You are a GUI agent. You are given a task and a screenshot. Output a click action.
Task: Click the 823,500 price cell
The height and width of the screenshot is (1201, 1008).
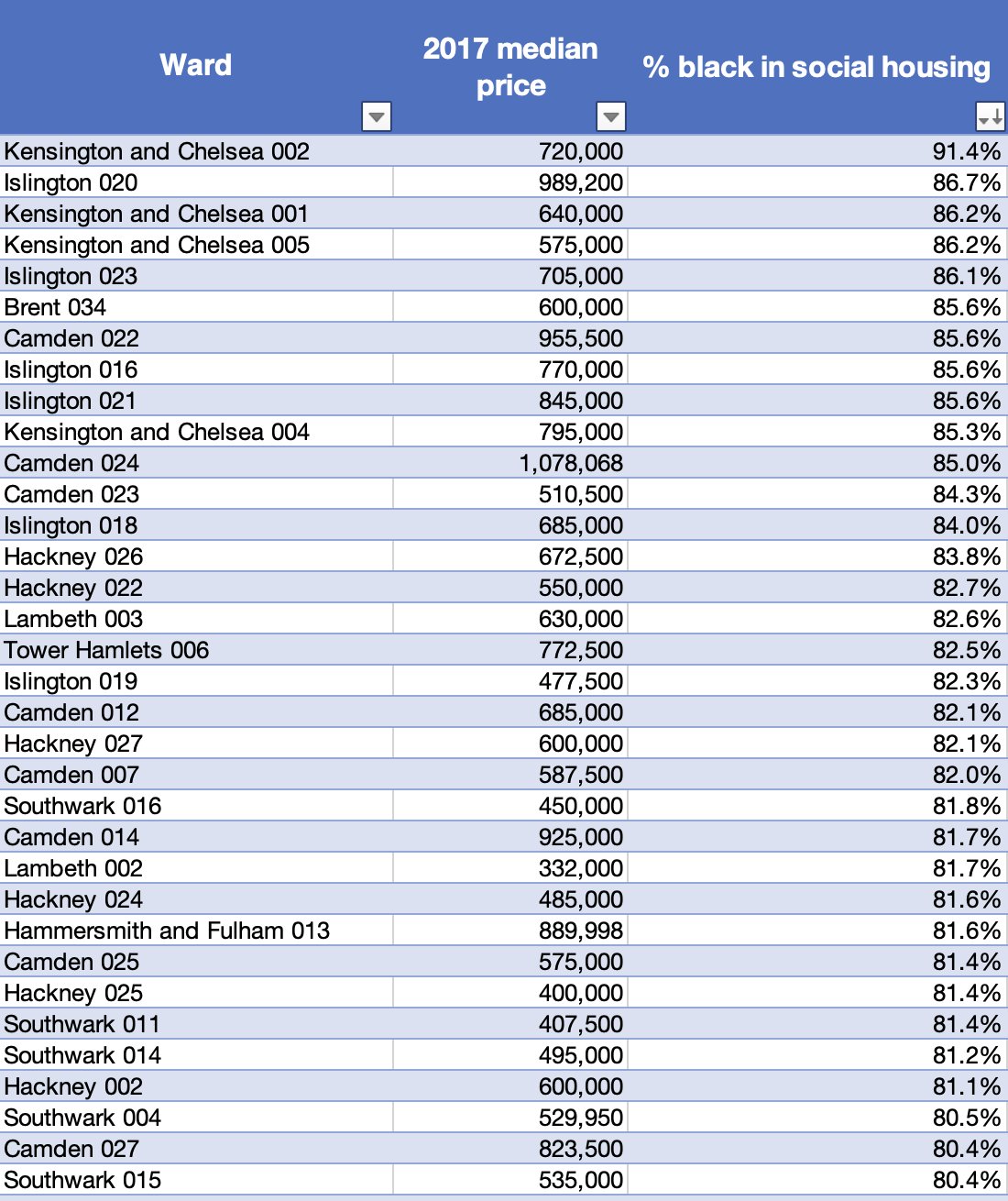(x=510, y=1149)
